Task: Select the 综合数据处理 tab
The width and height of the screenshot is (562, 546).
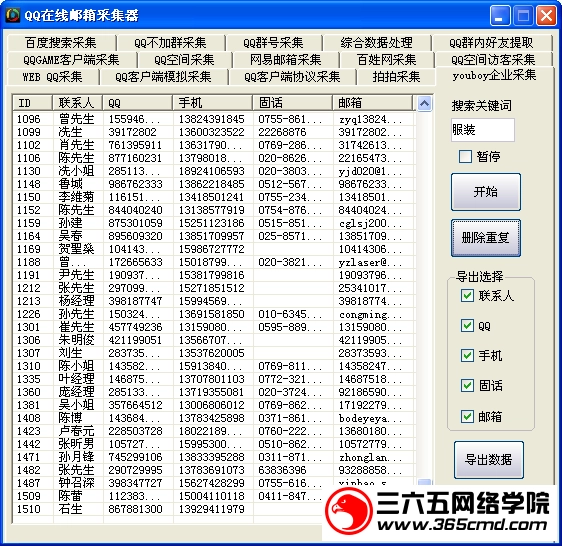Action: (x=376, y=43)
